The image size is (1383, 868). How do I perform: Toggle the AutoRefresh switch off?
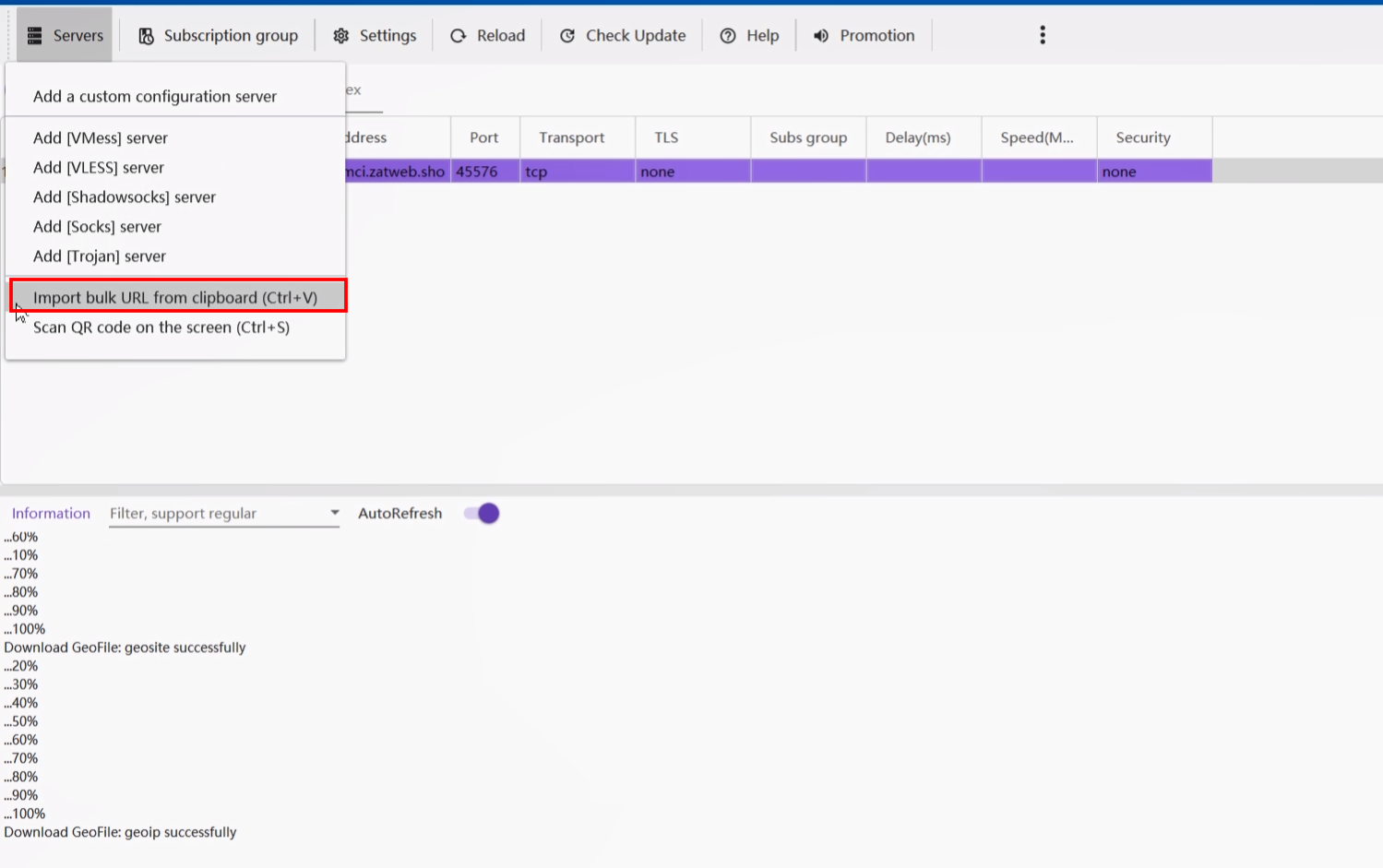pyautogui.click(x=482, y=514)
